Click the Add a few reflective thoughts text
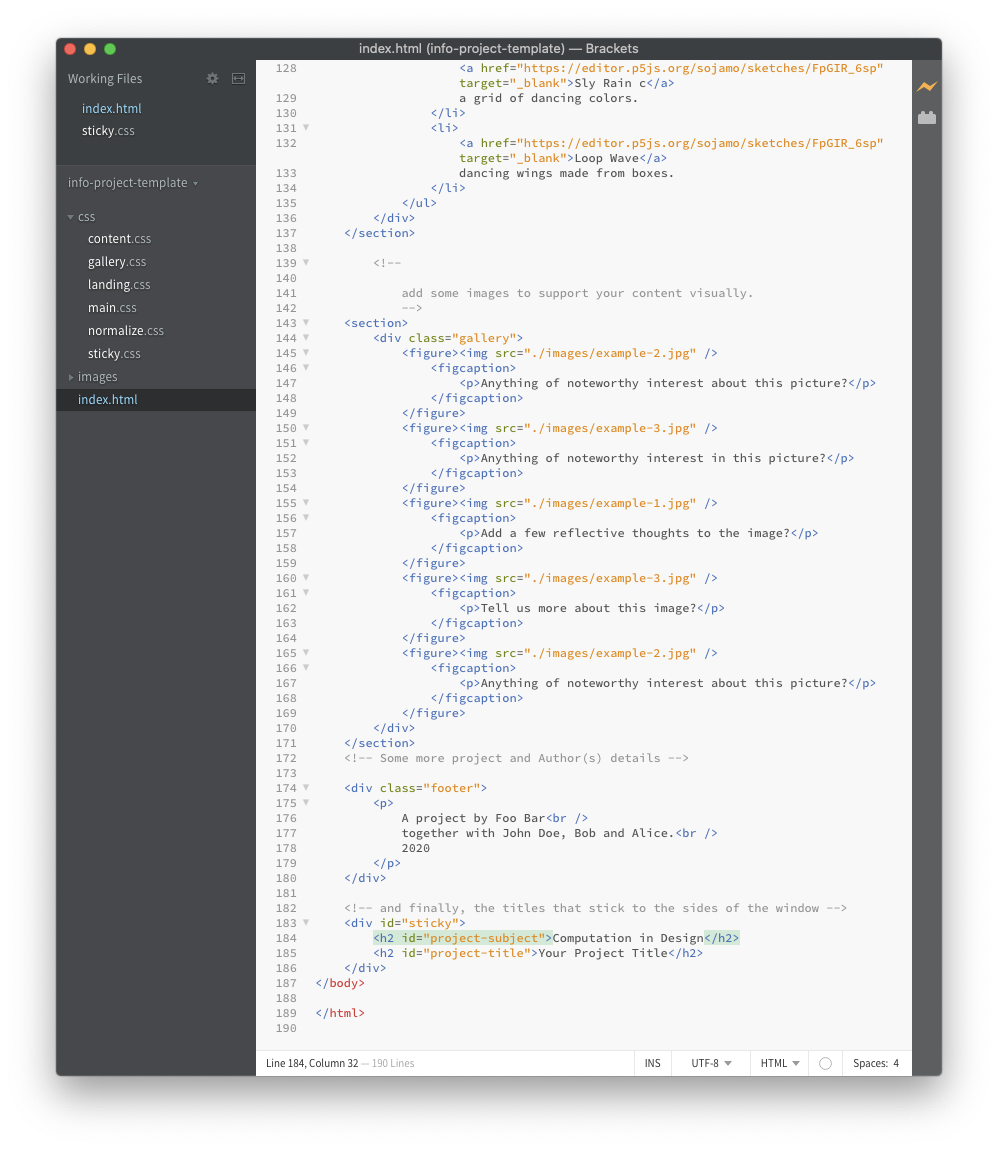Screen dimensions: 998x1150 pos(636,533)
